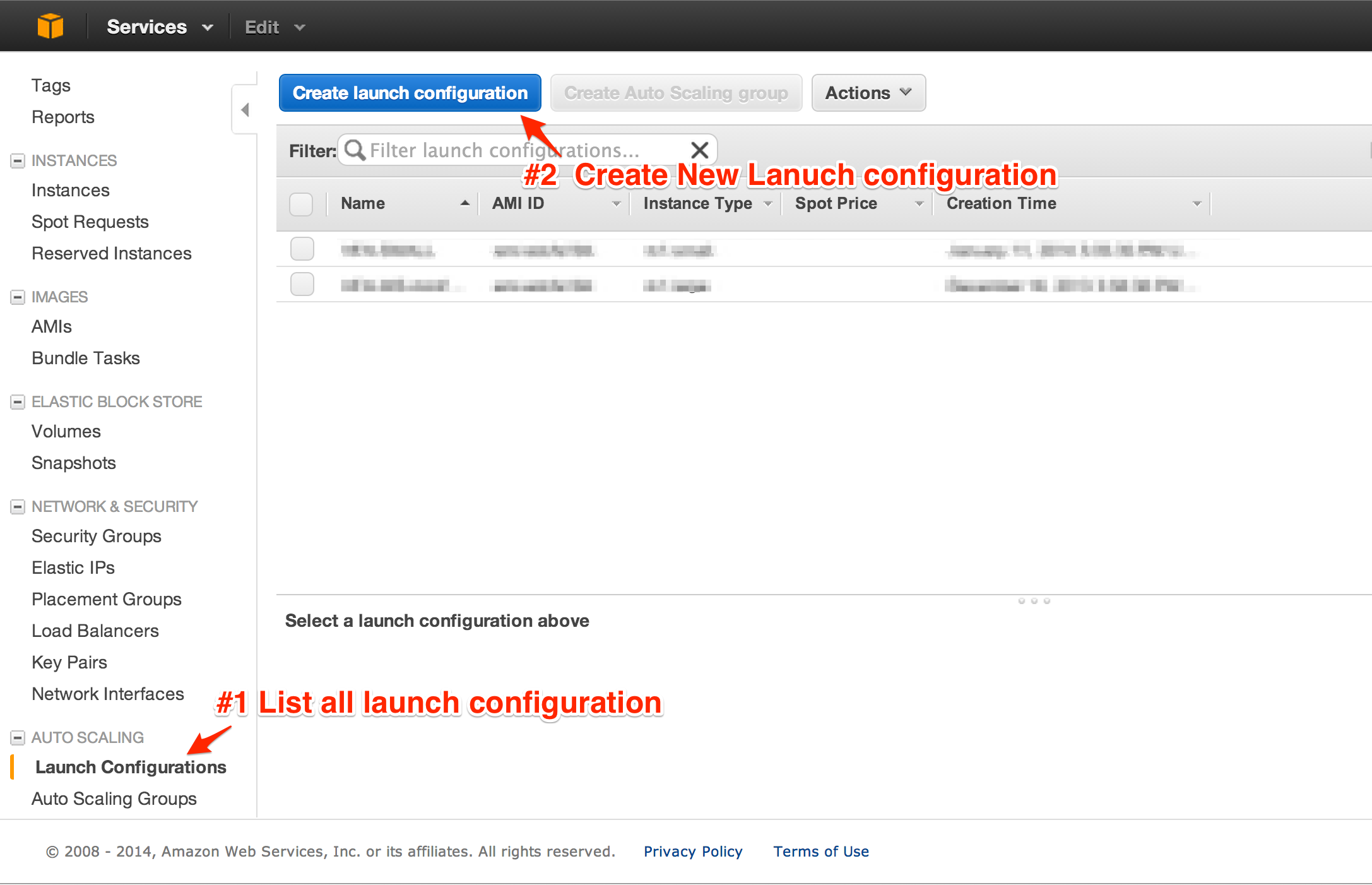Open the AMI ID column dropdown arrow
The width and height of the screenshot is (1372, 885).
(x=617, y=204)
